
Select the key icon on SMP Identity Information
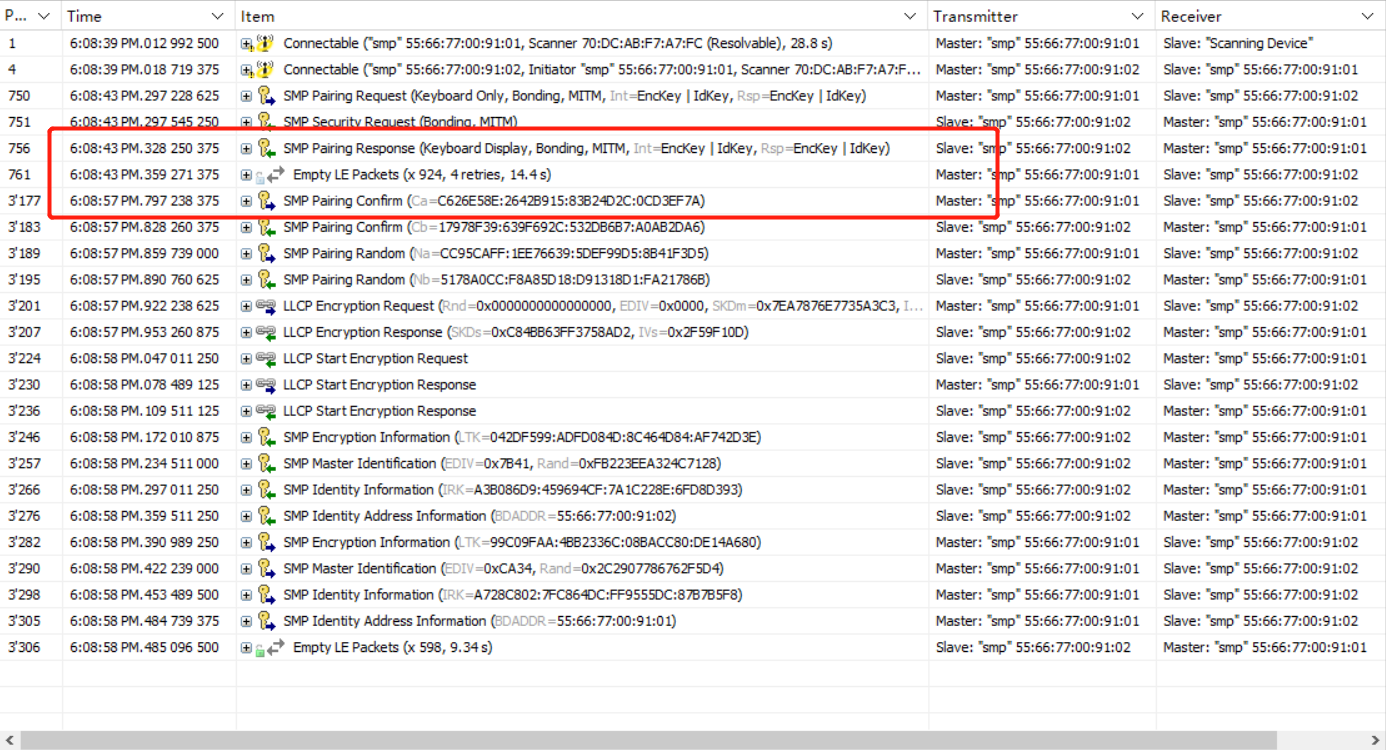point(263,489)
